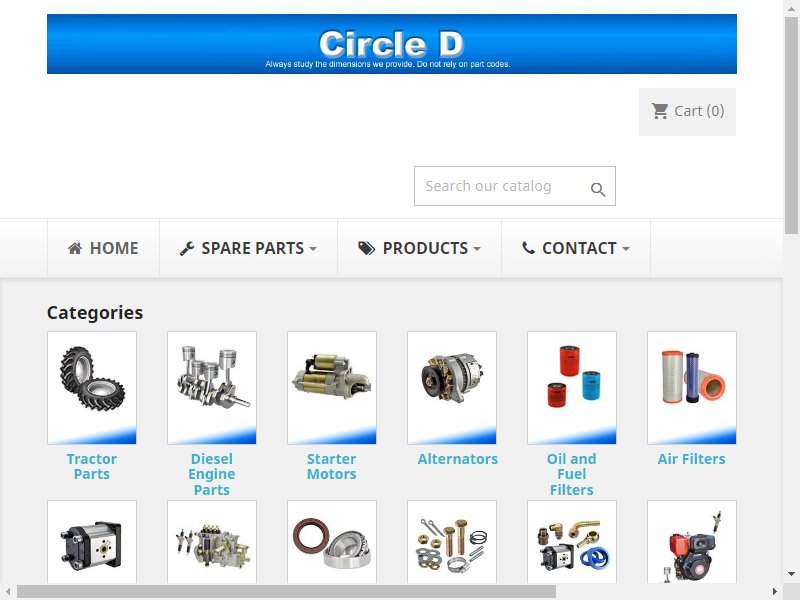This screenshot has width=800, height=600.
Task: Open the Tractor Parts tire image
Action: pos(92,388)
